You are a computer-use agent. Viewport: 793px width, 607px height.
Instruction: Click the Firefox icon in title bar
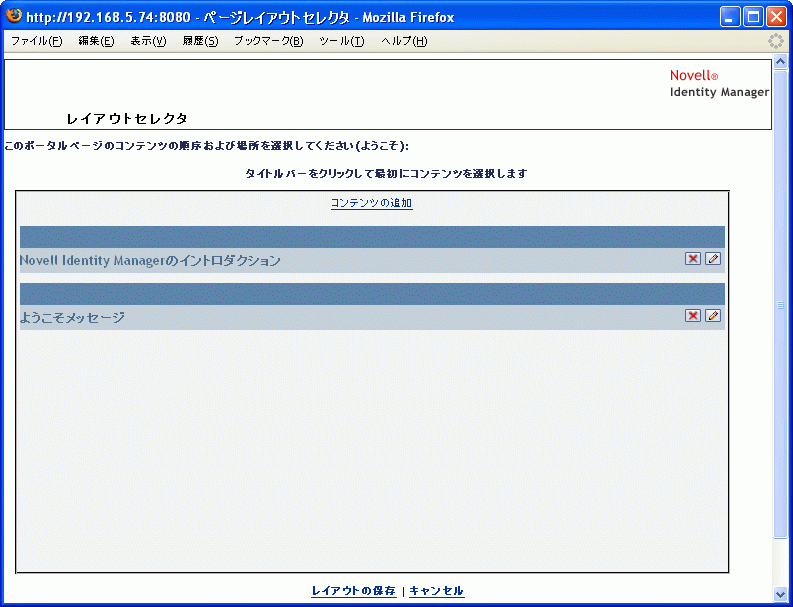(14, 16)
